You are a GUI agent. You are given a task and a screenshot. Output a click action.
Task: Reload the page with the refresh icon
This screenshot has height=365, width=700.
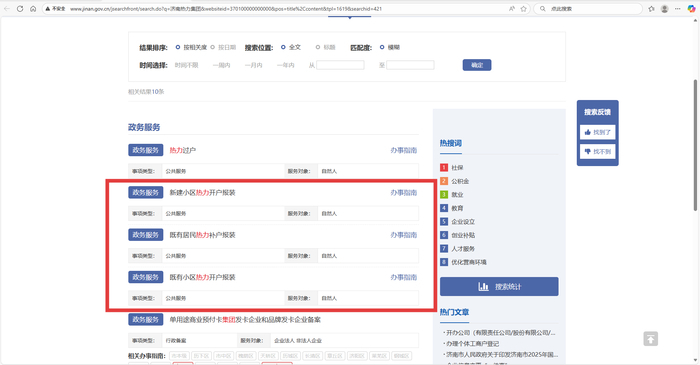click(20, 8)
